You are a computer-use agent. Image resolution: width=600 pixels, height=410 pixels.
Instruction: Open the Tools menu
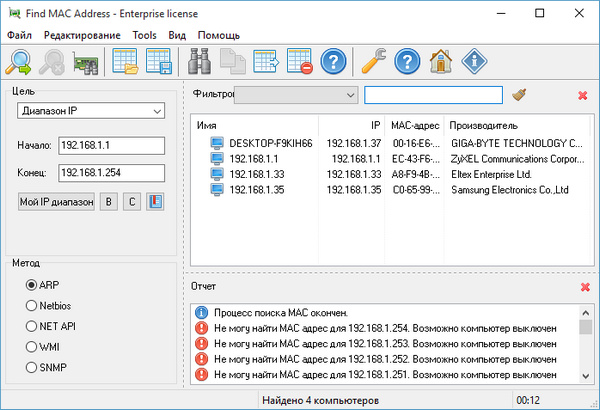(x=144, y=35)
